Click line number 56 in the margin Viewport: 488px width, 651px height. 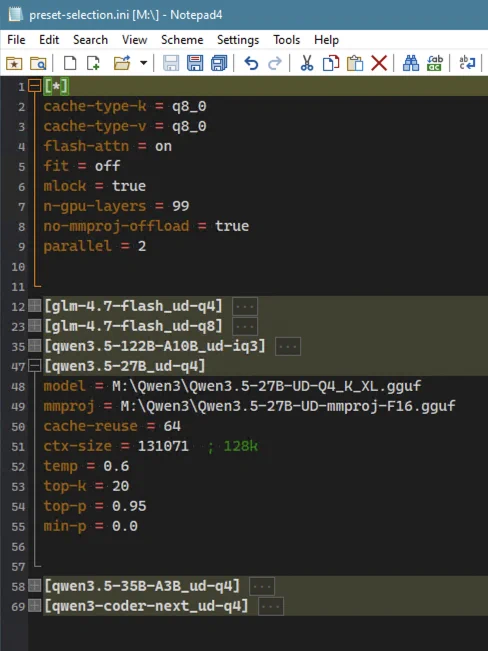(18, 546)
